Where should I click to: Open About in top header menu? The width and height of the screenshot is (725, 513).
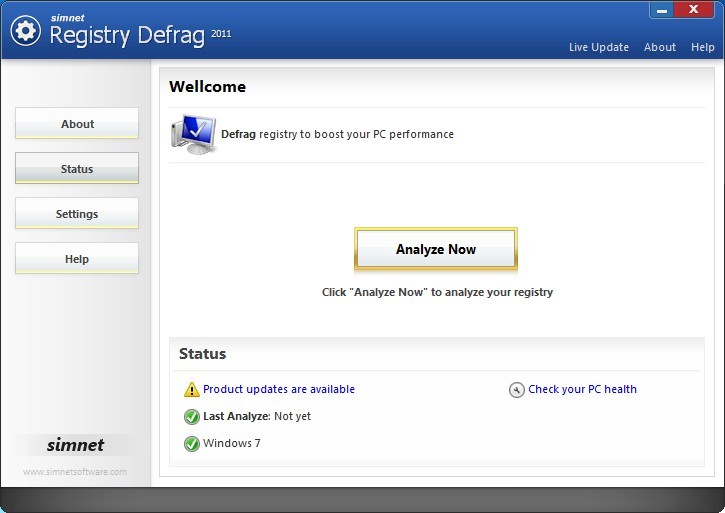(x=659, y=47)
